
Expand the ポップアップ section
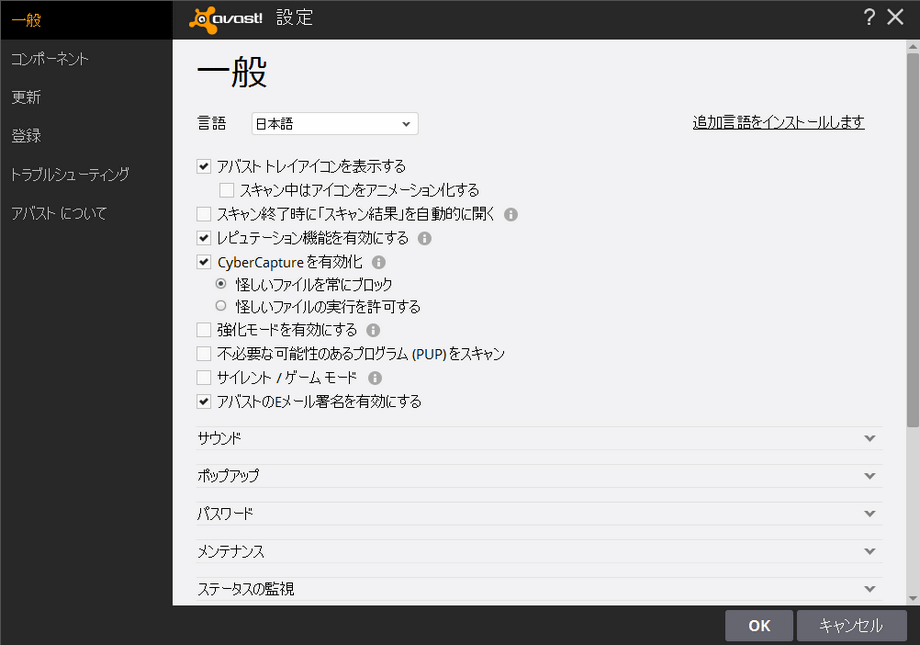point(539,476)
